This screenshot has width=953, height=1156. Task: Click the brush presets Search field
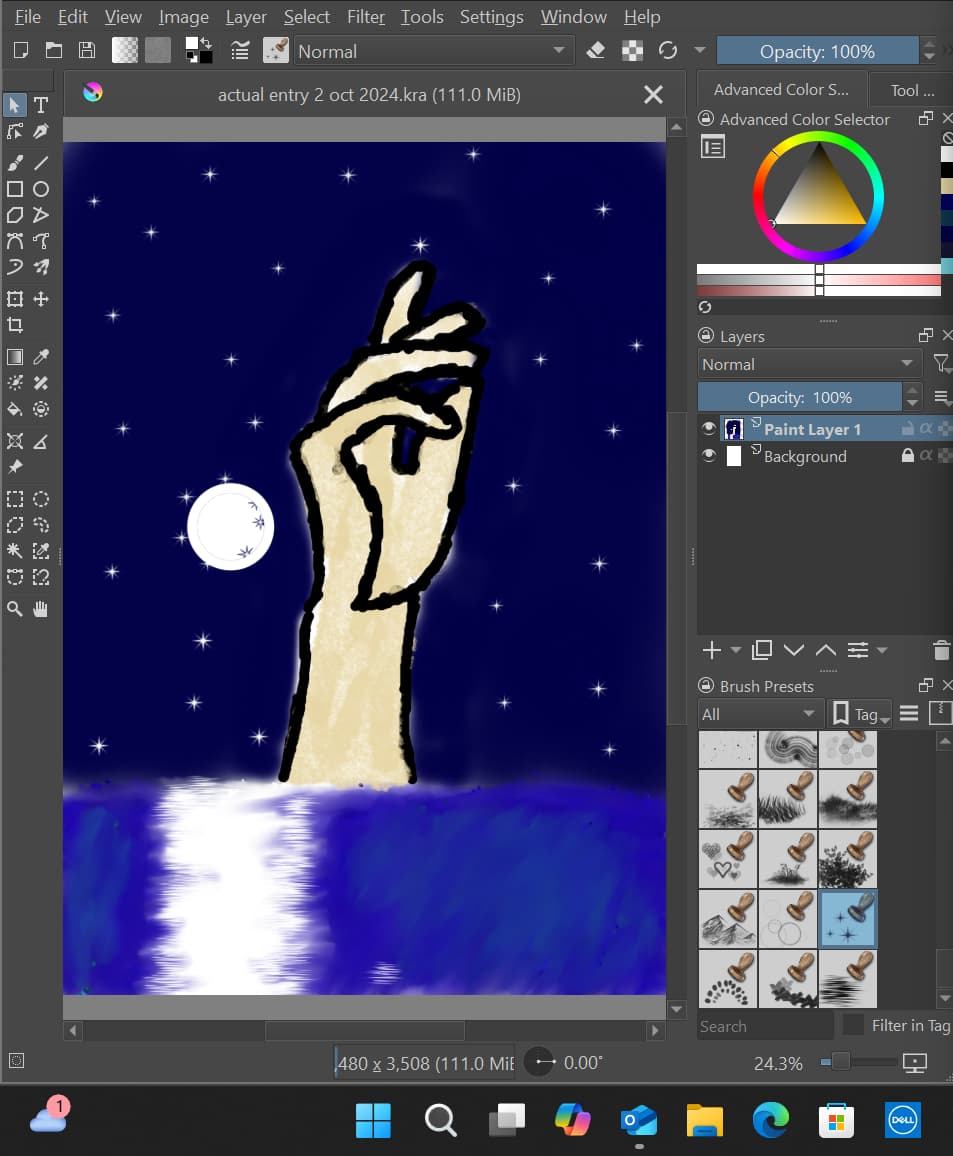765,1026
